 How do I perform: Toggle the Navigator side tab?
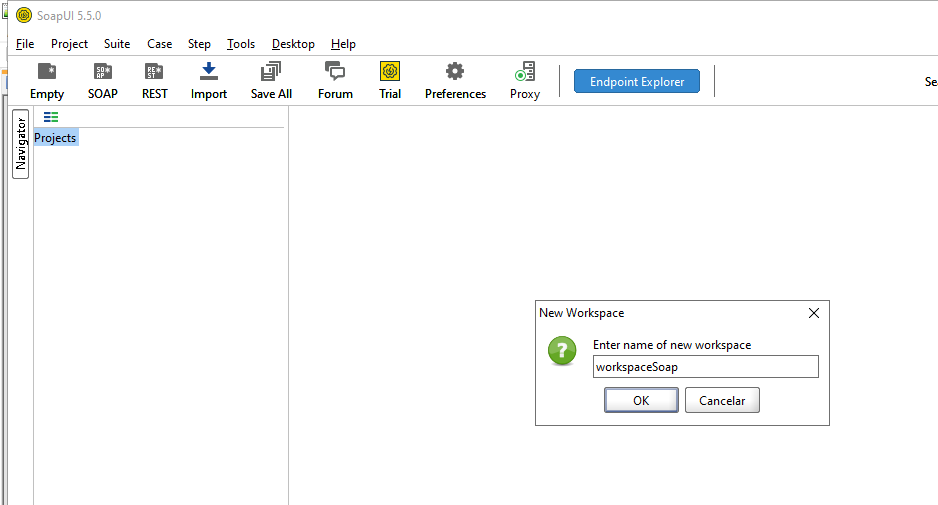(20, 144)
